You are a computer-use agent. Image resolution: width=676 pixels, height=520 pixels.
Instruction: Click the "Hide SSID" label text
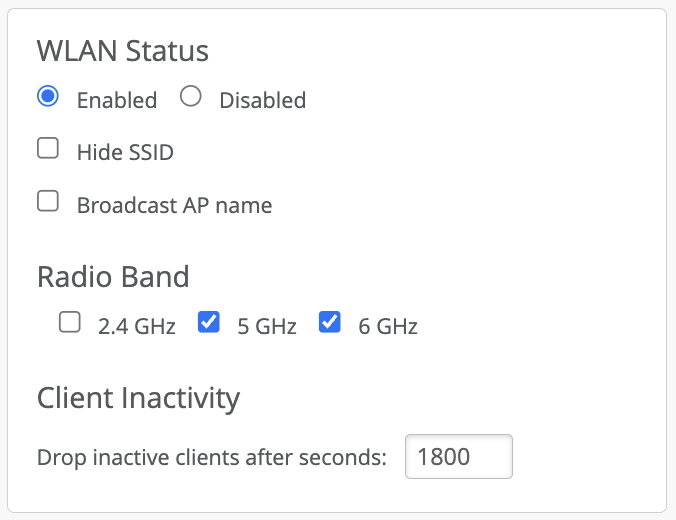point(125,153)
